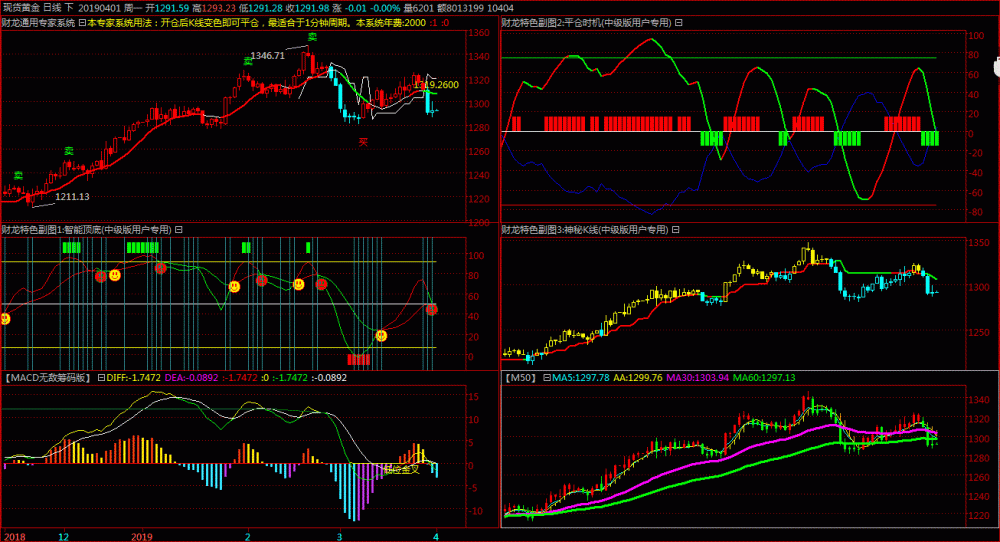Click the 1220 value on the M50 axis
The width and height of the screenshot is (1000, 542).
979,515
